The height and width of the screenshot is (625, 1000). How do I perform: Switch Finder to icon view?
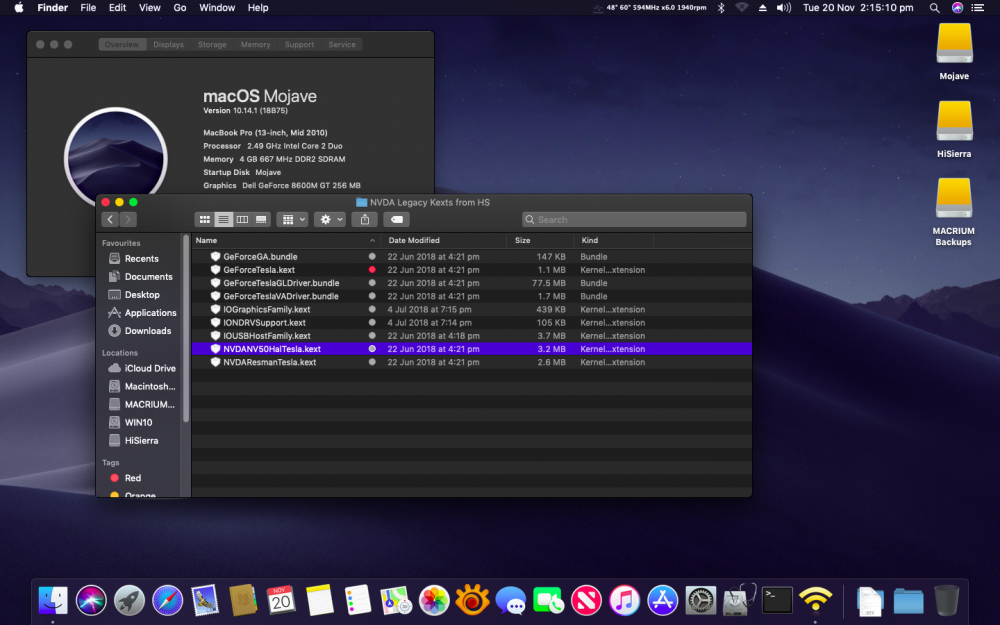pyautogui.click(x=204, y=219)
